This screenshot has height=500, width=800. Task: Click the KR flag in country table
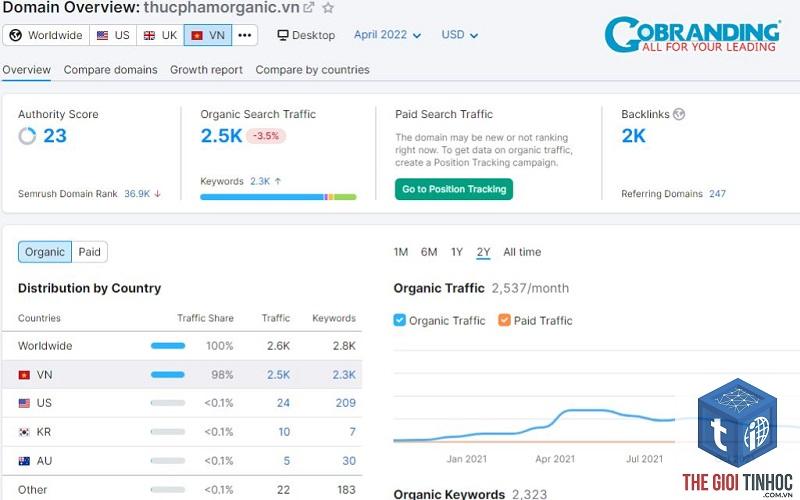[24, 432]
